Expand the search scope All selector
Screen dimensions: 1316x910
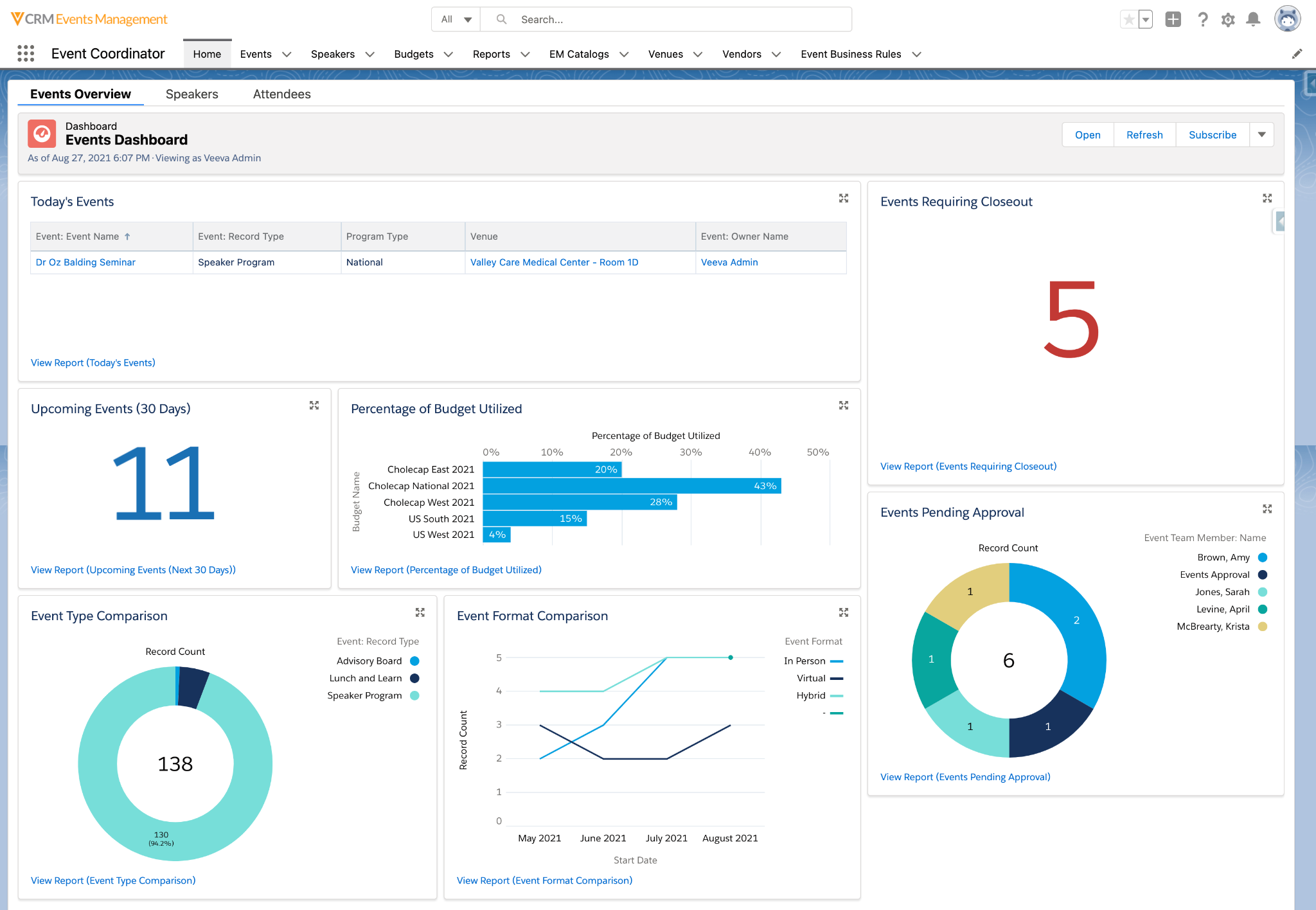click(x=455, y=19)
